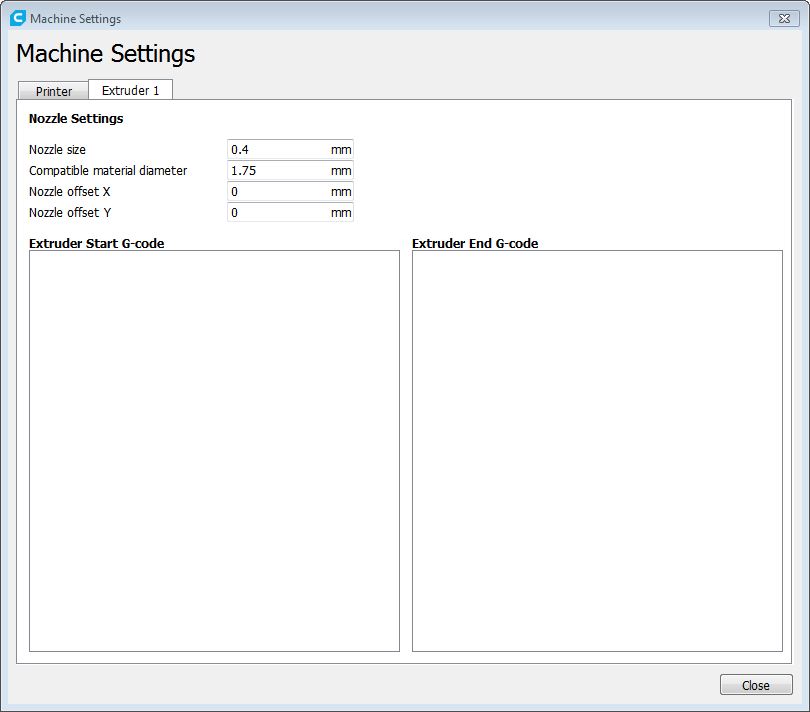Click the Nozzle size label
Screen dimensions: 810x712
57,150
